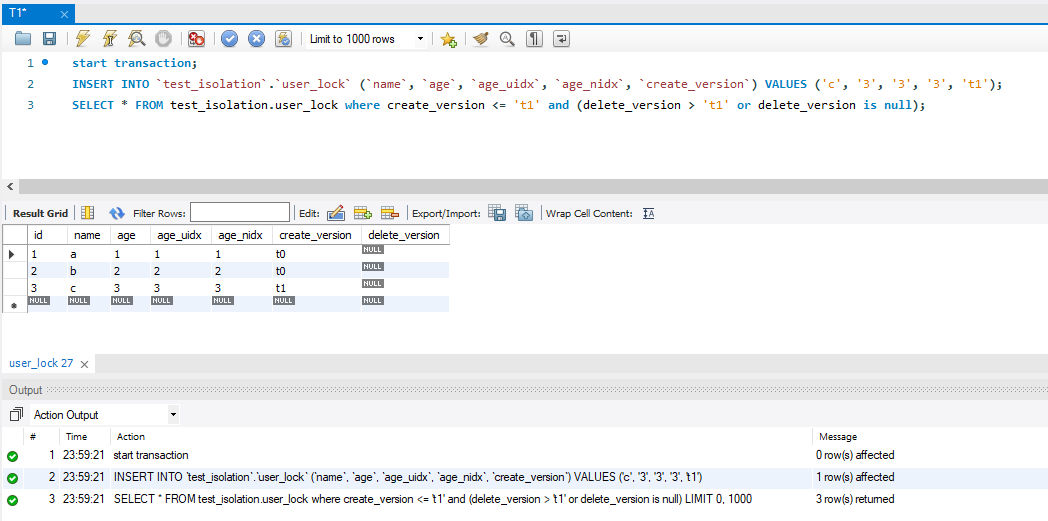Screen dimensions: 1048x521
Task: Beautify query with broom icon
Action: pyautogui.click(x=481, y=39)
